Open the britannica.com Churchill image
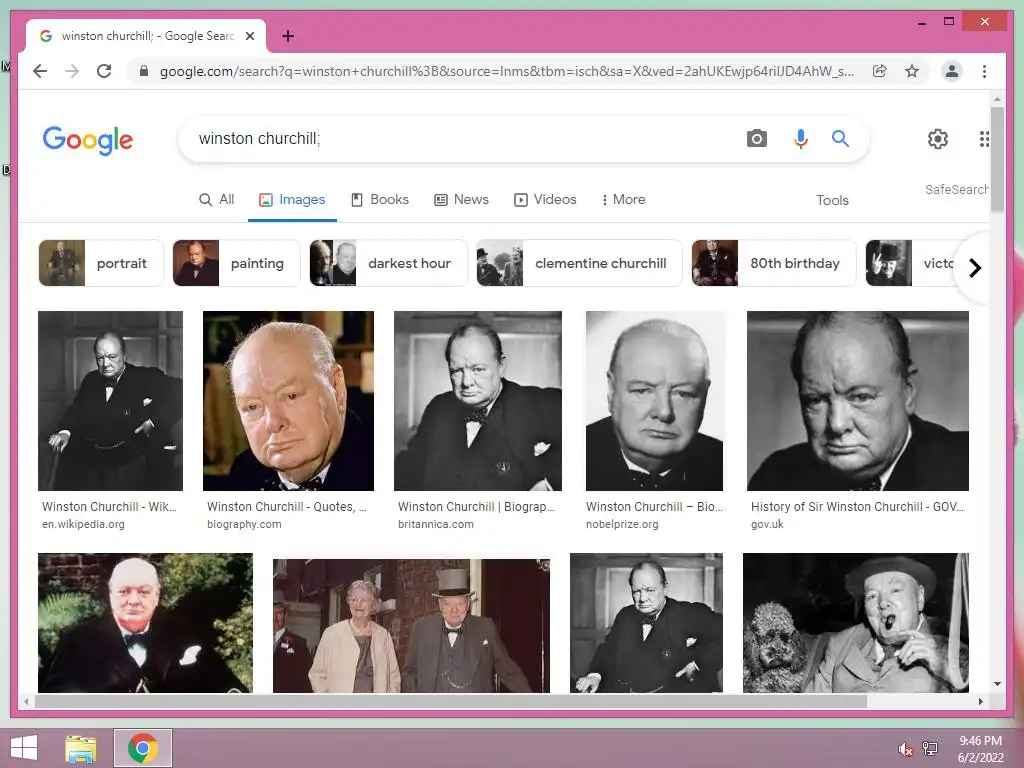Image resolution: width=1024 pixels, height=768 pixels. coord(477,400)
